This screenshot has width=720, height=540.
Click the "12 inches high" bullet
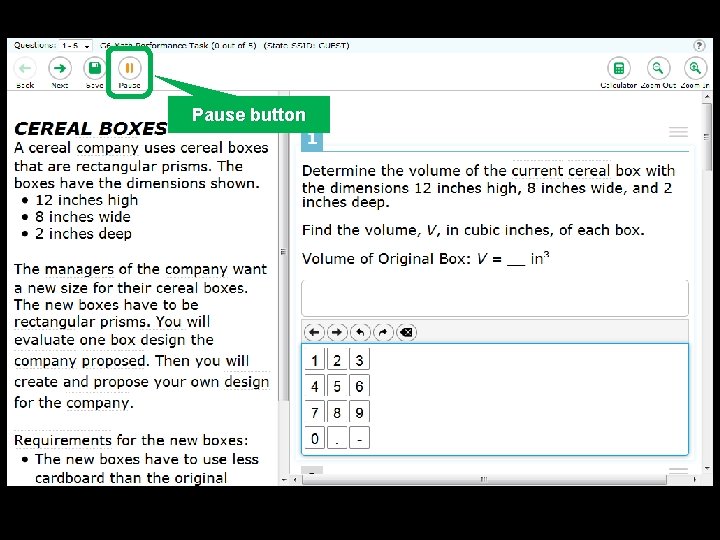coord(86,200)
